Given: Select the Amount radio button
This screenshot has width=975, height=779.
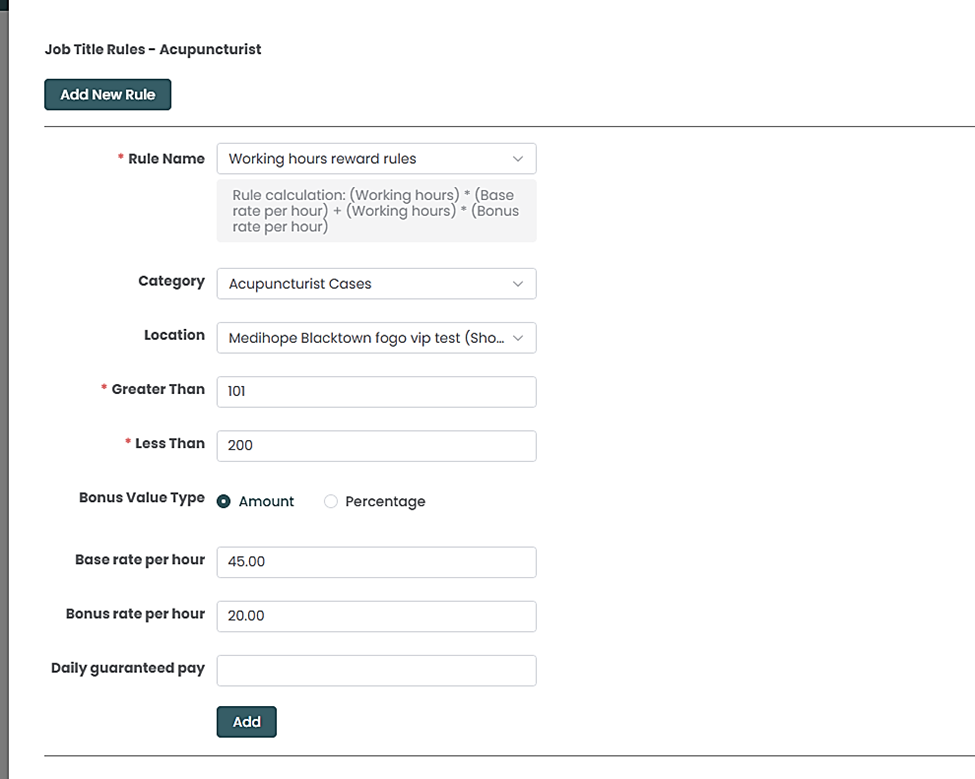Looking at the screenshot, I should 224,502.
